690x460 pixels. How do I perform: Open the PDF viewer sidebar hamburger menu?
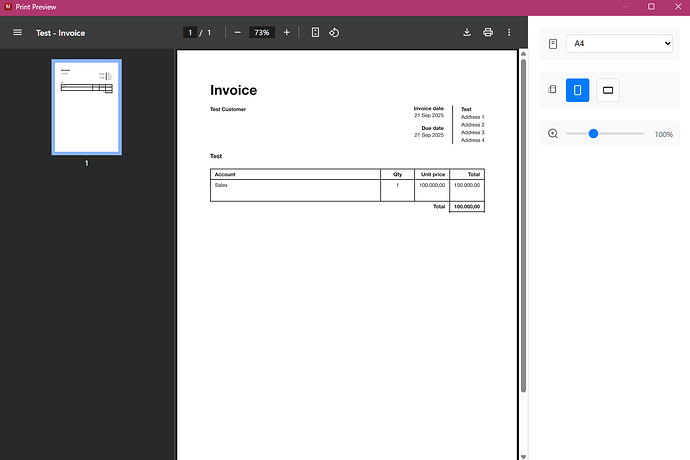click(18, 33)
